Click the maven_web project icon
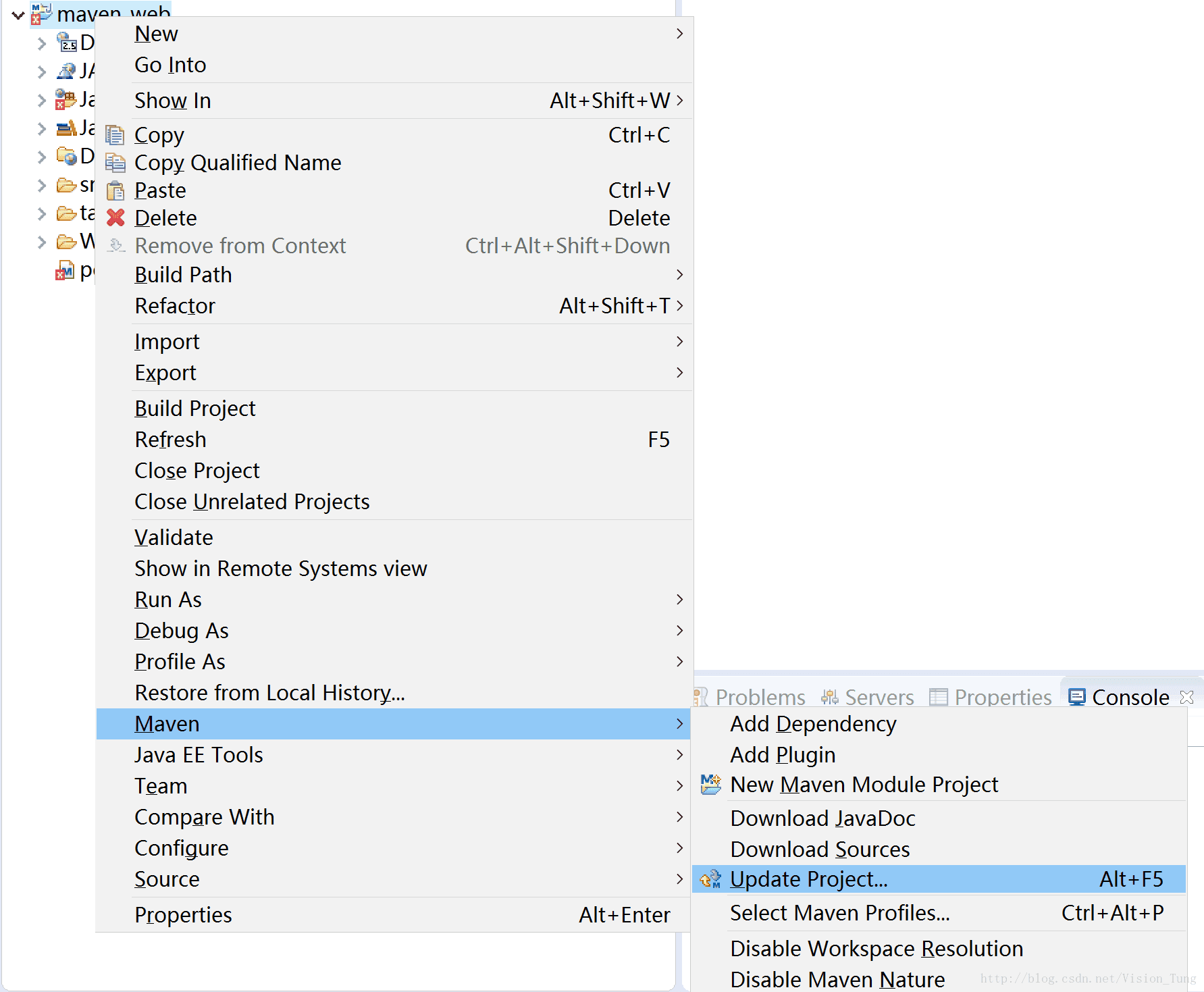 (41, 14)
